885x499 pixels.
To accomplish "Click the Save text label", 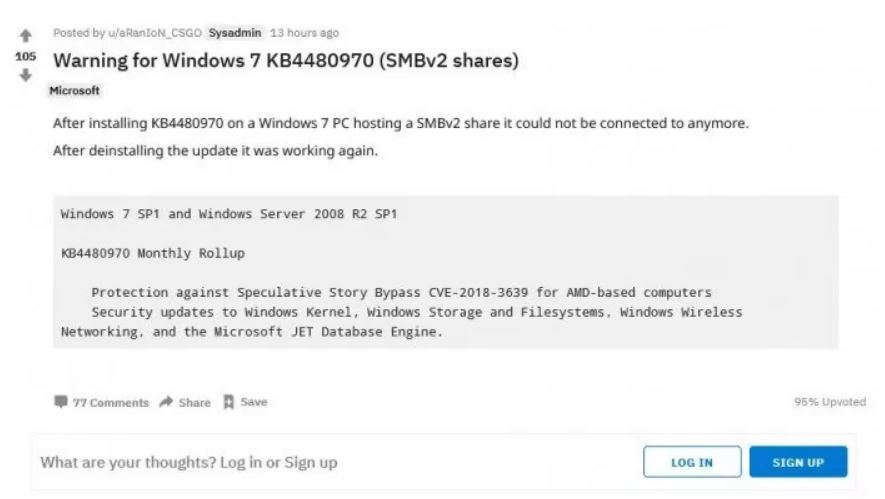I will 253,403.
